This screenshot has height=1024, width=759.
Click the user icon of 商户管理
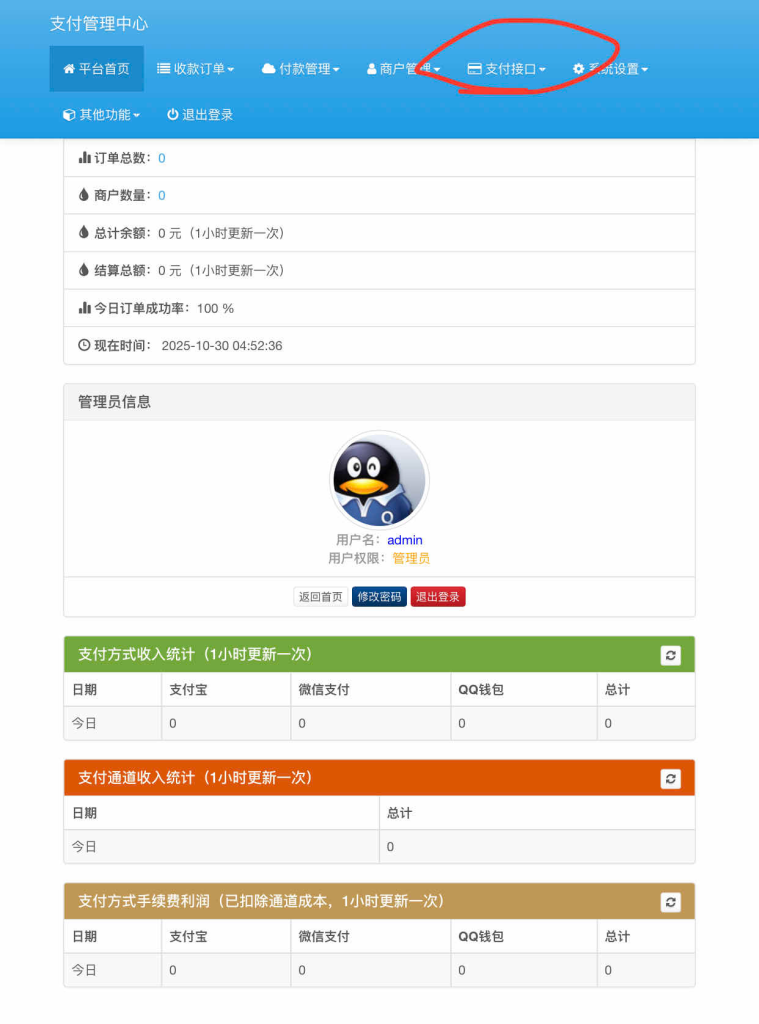point(371,69)
